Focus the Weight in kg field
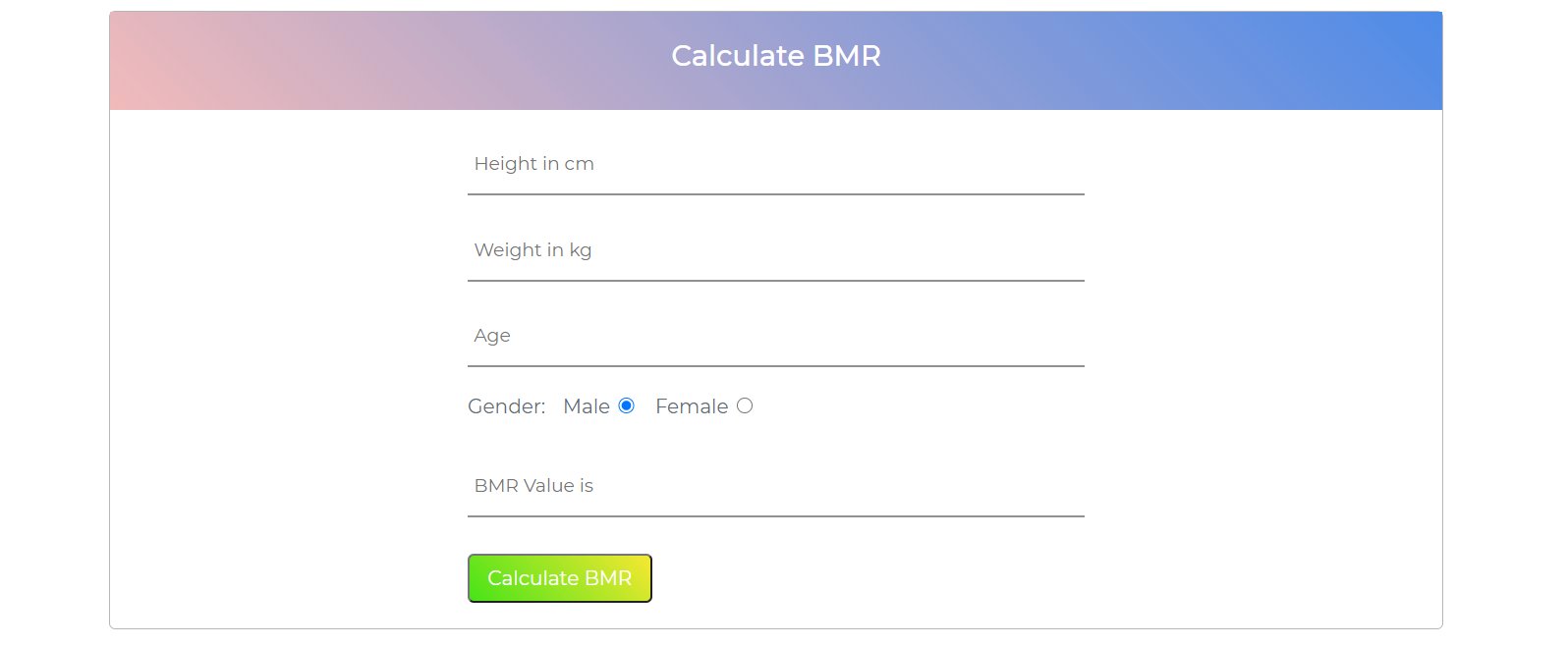This screenshot has height=646, width=1568. pos(775,251)
